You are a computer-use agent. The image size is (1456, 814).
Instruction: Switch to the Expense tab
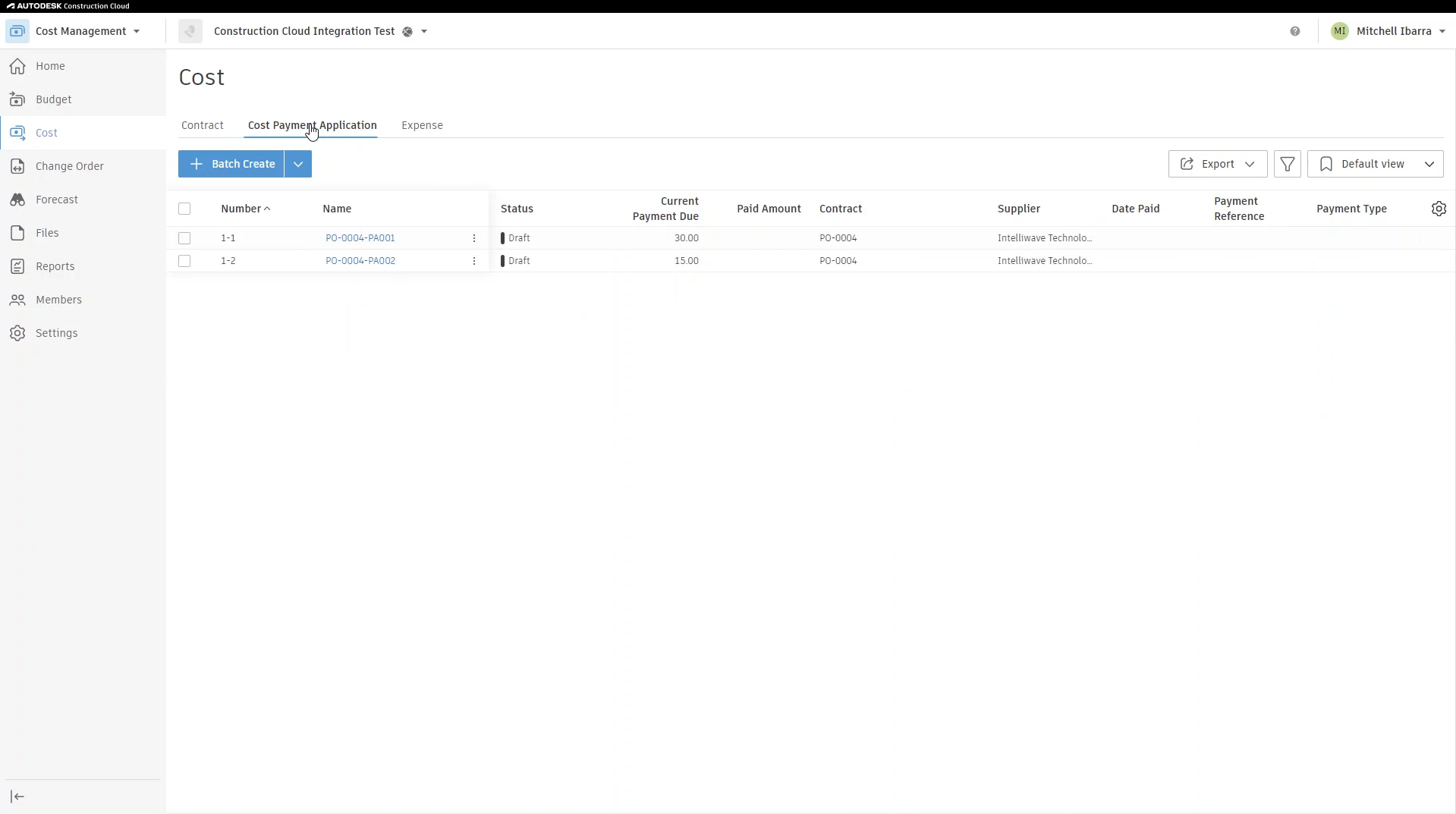tap(422, 125)
